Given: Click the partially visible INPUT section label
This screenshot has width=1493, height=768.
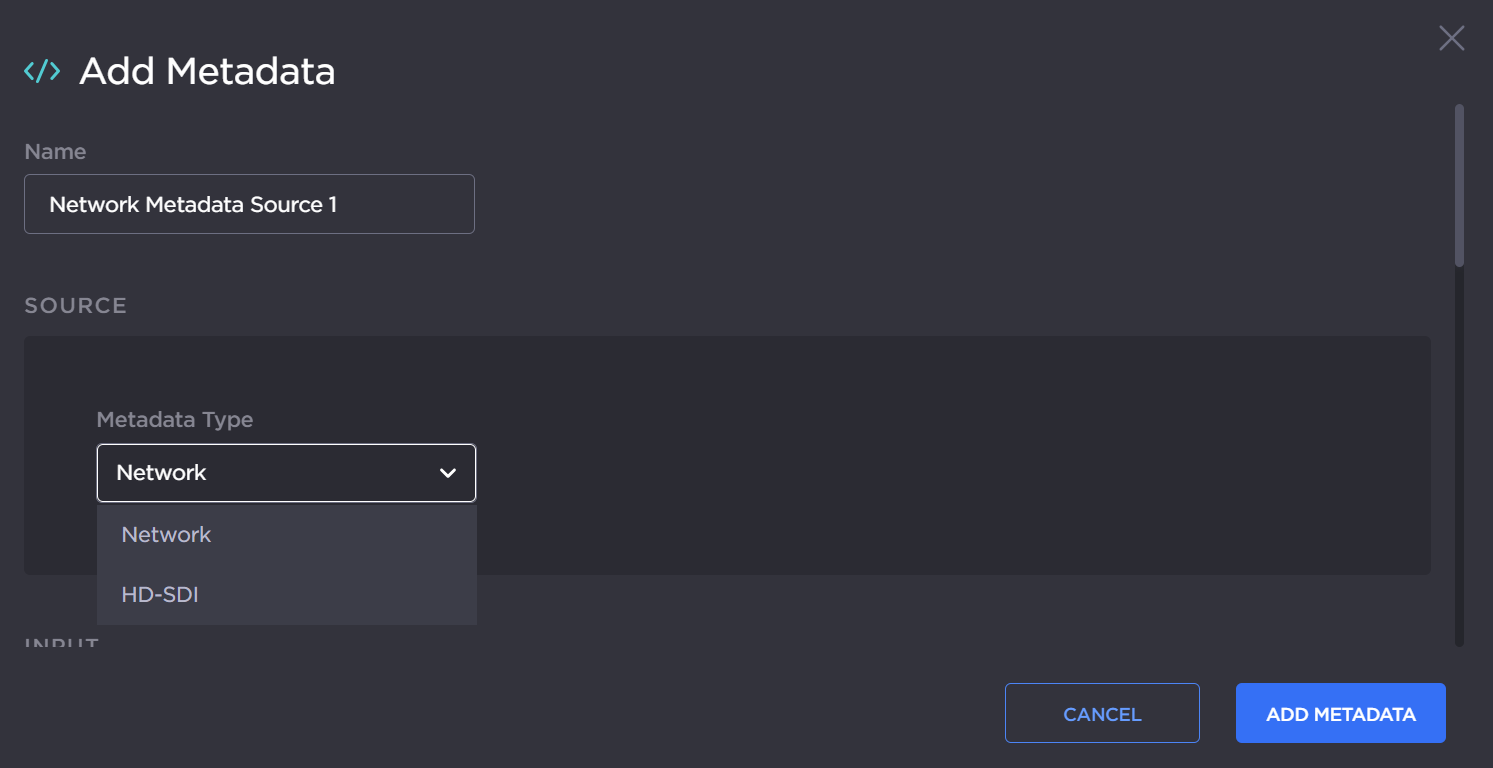Looking at the screenshot, I should pyautogui.click(x=60, y=642).
